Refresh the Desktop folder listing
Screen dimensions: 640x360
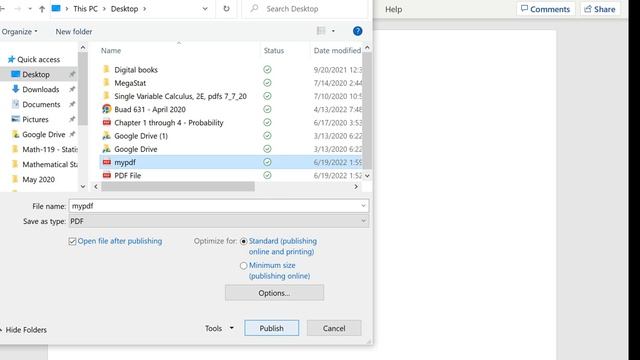tap(226, 9)
